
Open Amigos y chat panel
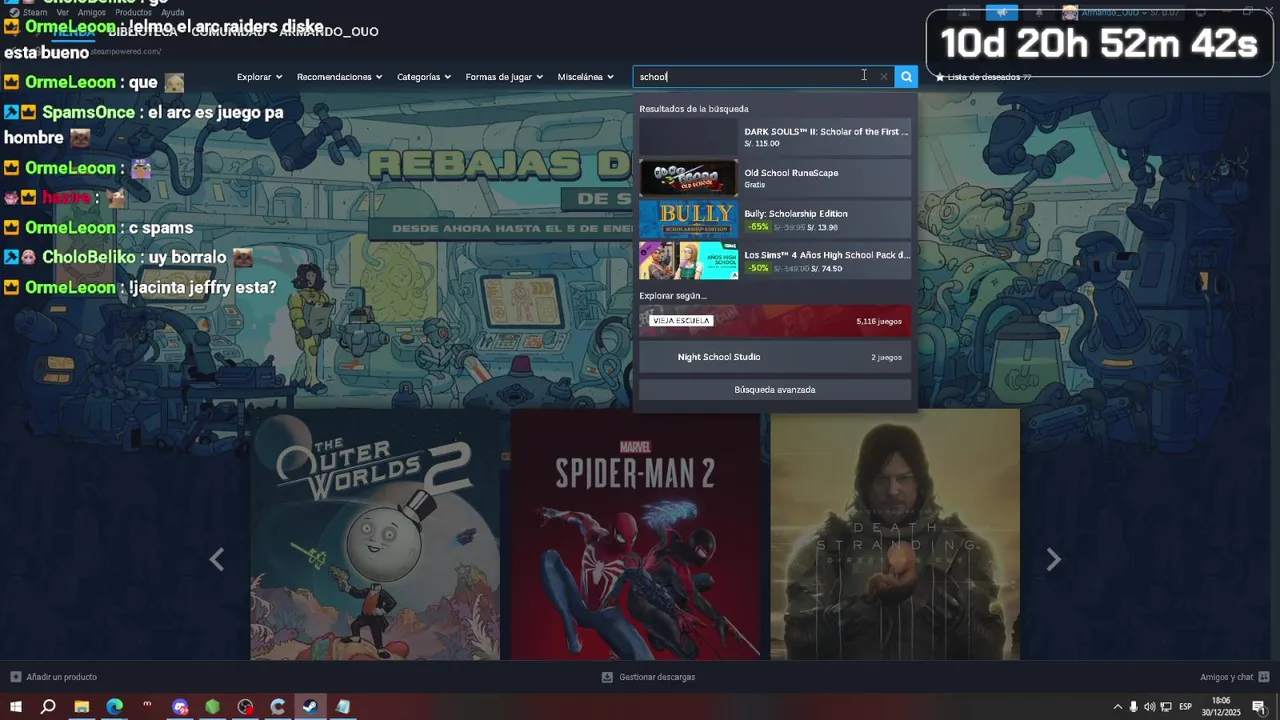click(x=1235, y=677)
